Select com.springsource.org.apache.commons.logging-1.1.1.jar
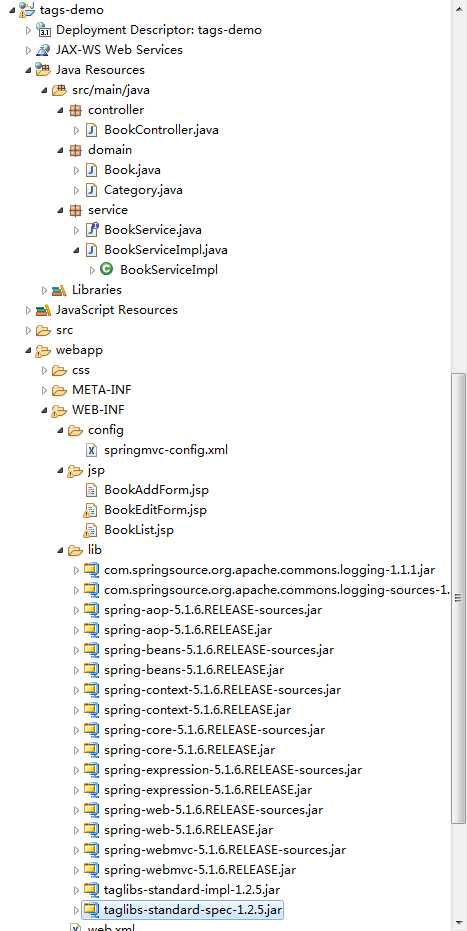This screenshot has width=467, height=931. 269,570
